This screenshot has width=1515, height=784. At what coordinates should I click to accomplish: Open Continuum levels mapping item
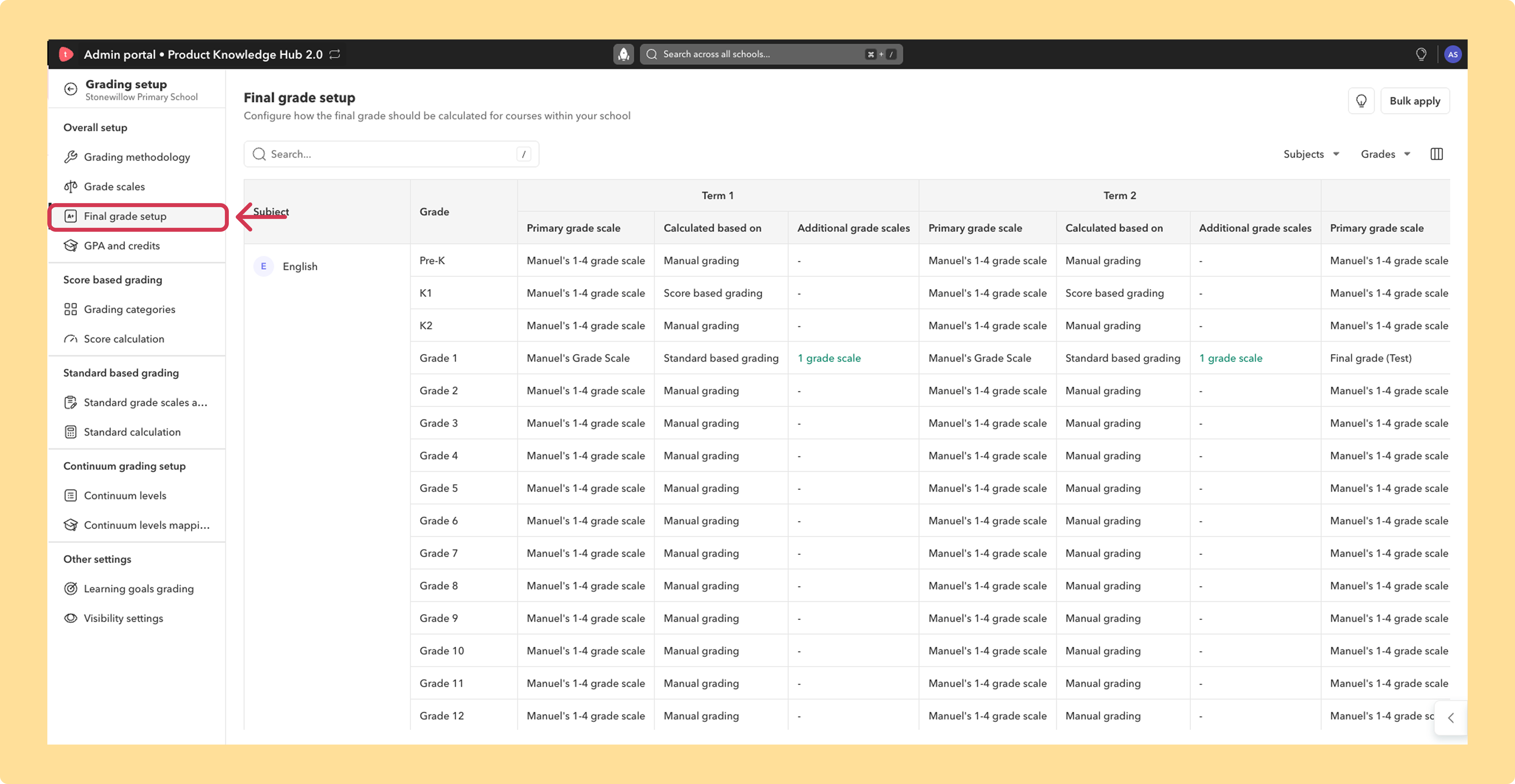coord(137,525)
